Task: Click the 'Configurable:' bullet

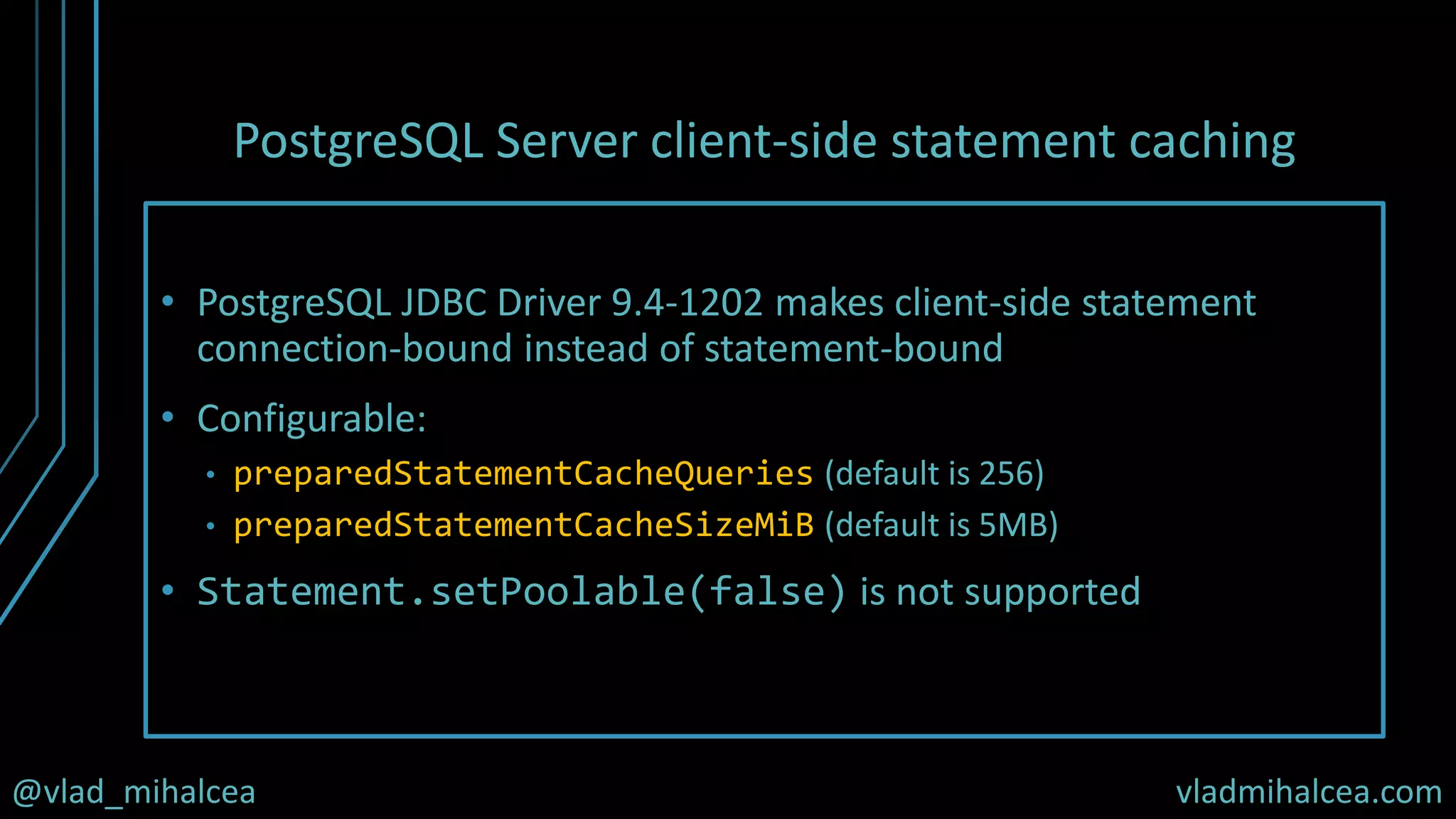Action: [311, 418]
